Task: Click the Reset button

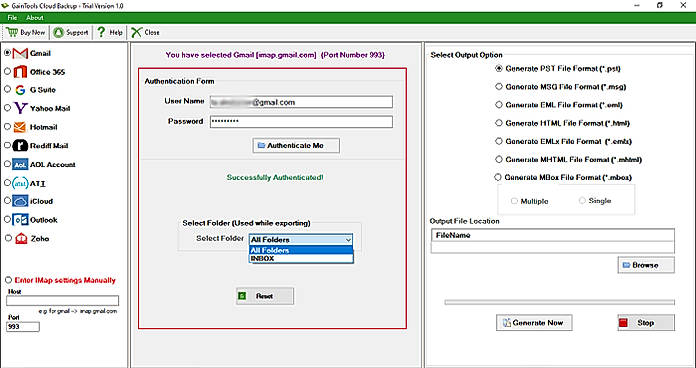Action: (265, 296)
